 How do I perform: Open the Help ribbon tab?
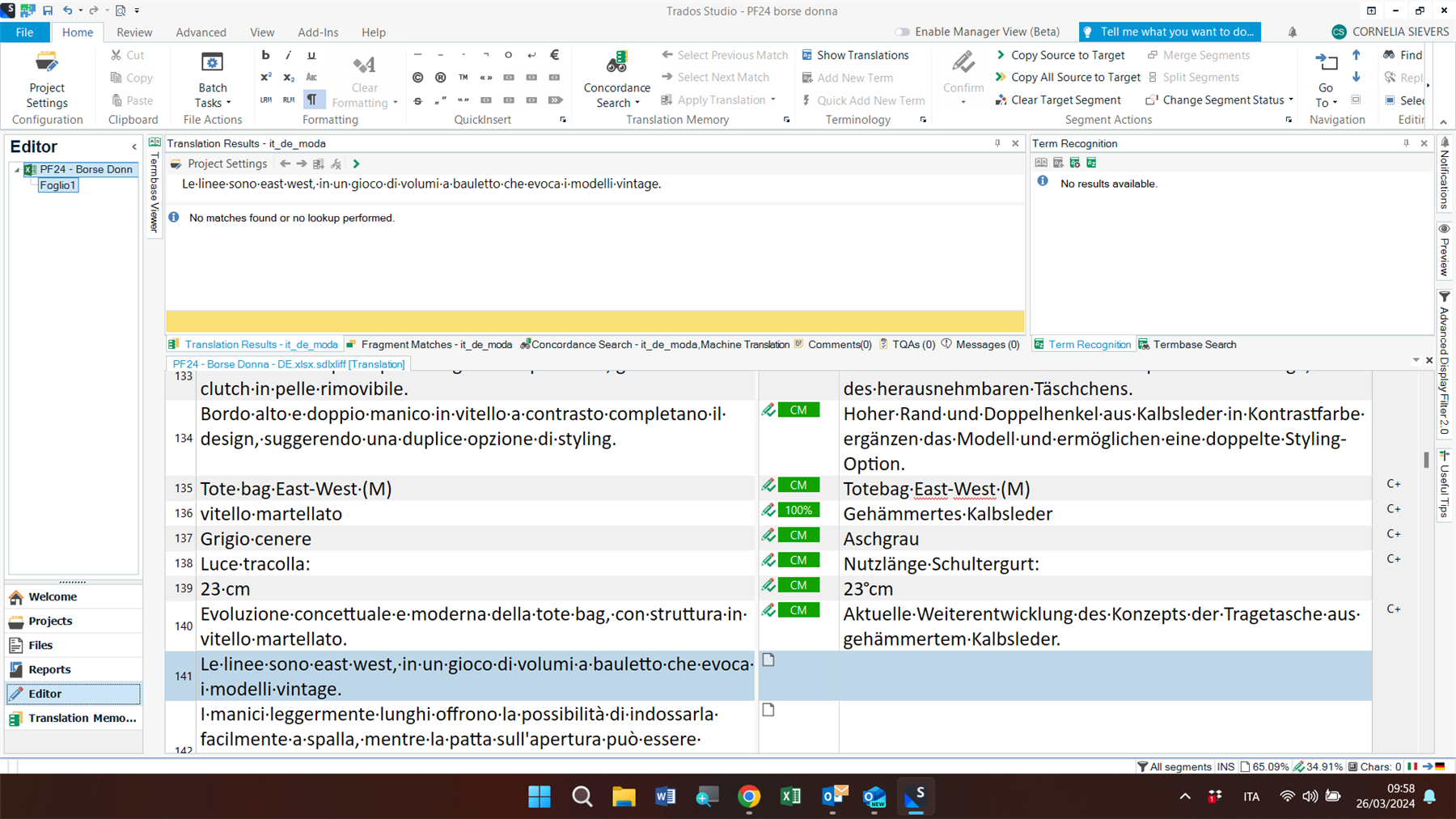click(373, 32)
